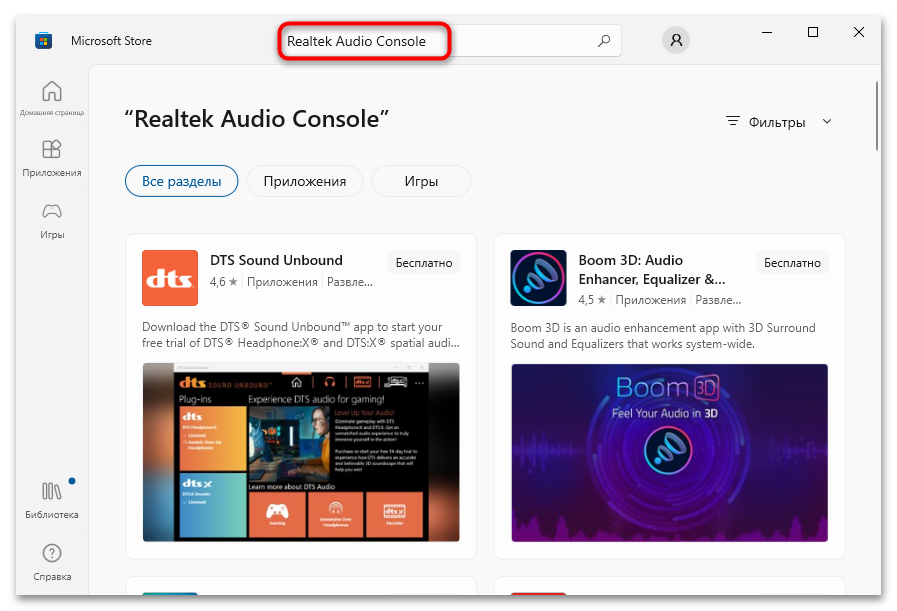The width and height of the screenshot is (897, 611).
Task: Click the Microsoft Store title text
Action: [112, 41]
